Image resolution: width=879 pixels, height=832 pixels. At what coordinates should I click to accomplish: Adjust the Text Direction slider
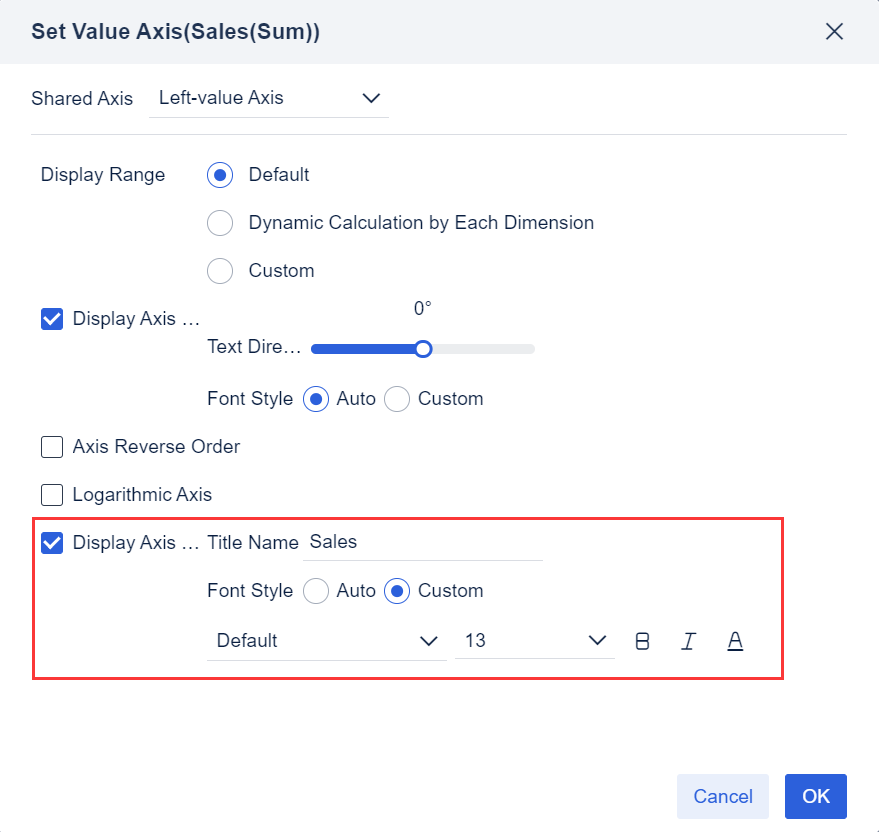(x=423, y=349)
